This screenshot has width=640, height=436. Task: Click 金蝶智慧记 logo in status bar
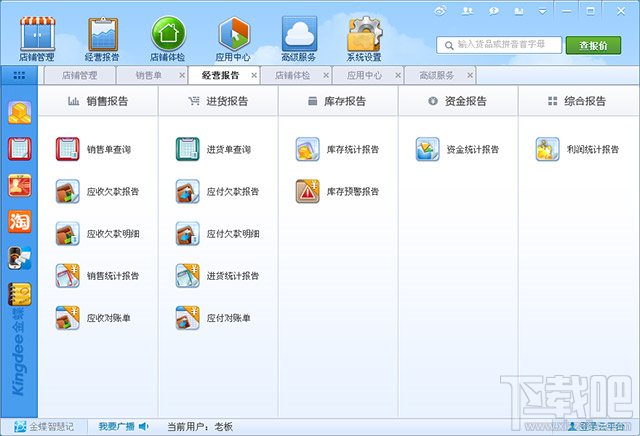click(44, 427)
